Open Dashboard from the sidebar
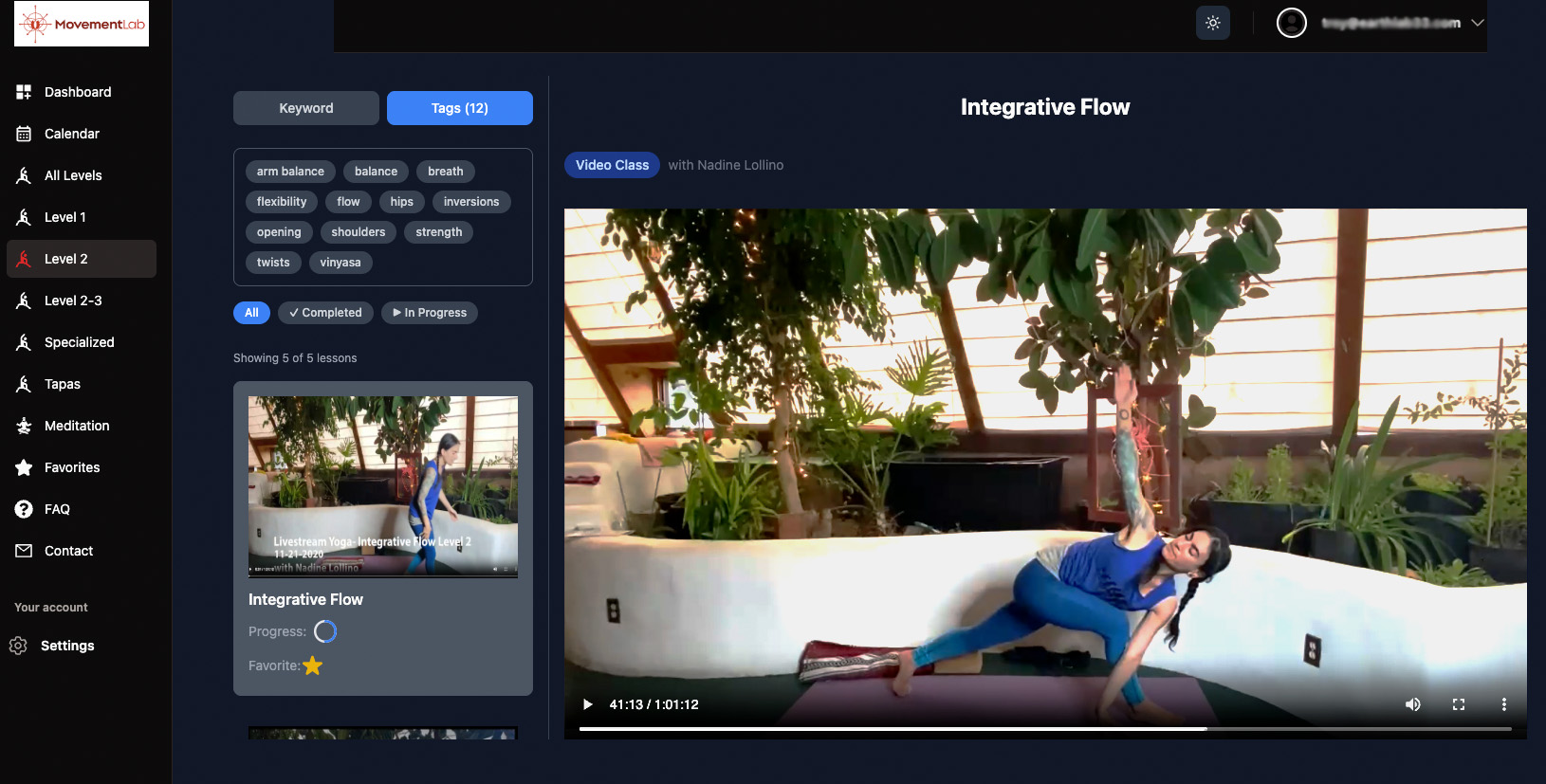The image size is (1546, 784). [x=78, y=92]
